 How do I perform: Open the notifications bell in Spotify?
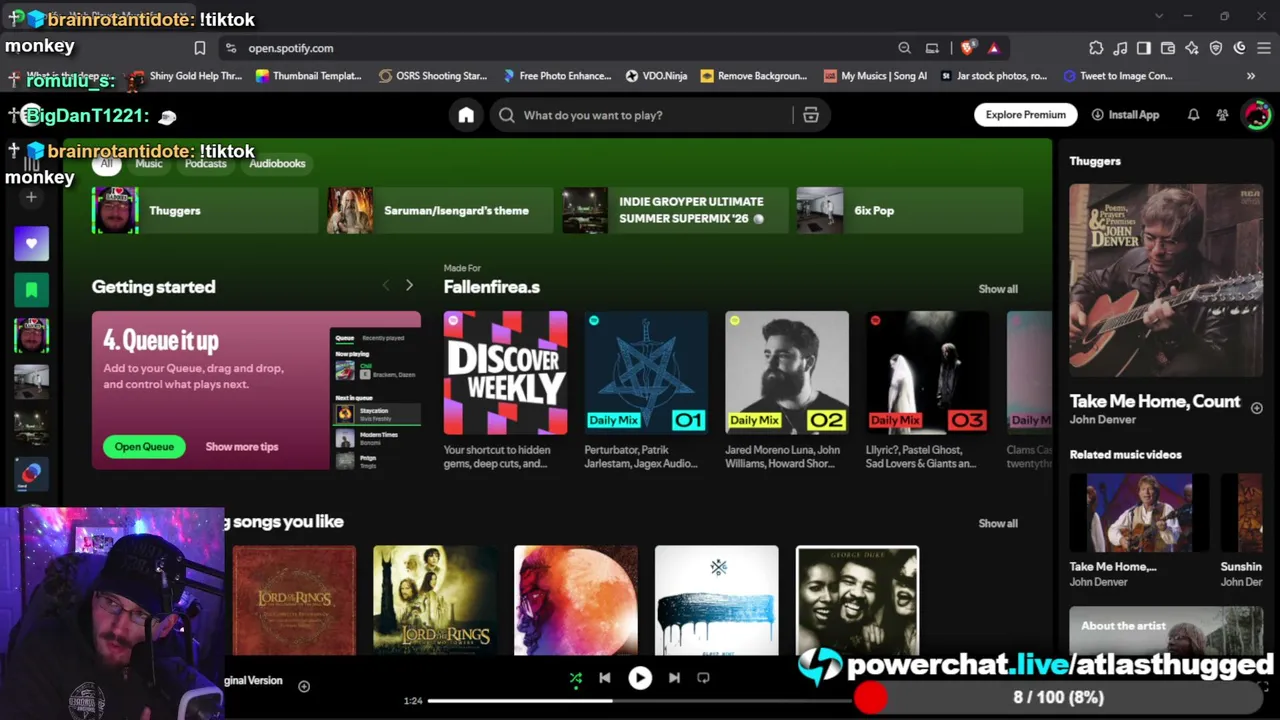point(1193,115)
